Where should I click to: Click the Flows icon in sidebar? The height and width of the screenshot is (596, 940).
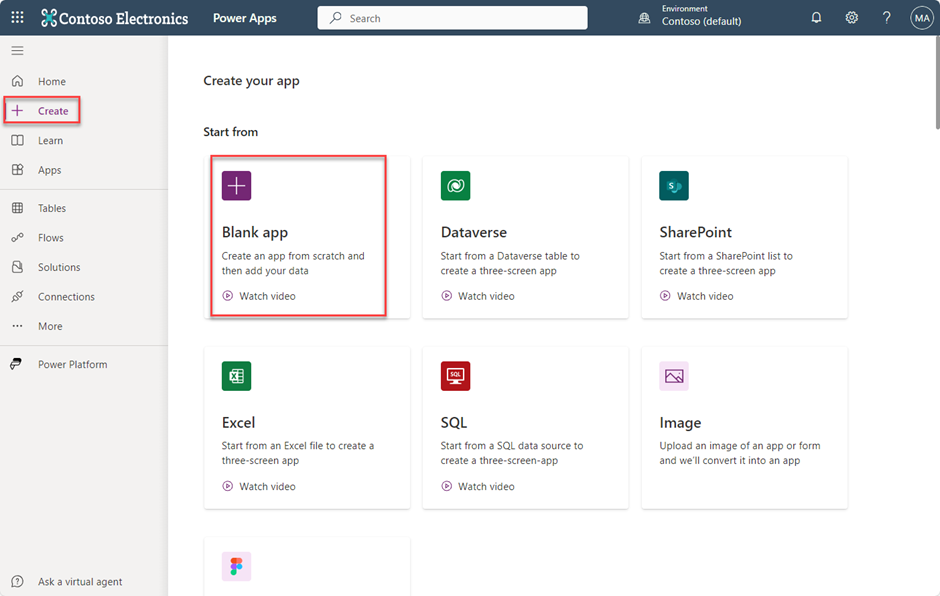pos(17,237)
